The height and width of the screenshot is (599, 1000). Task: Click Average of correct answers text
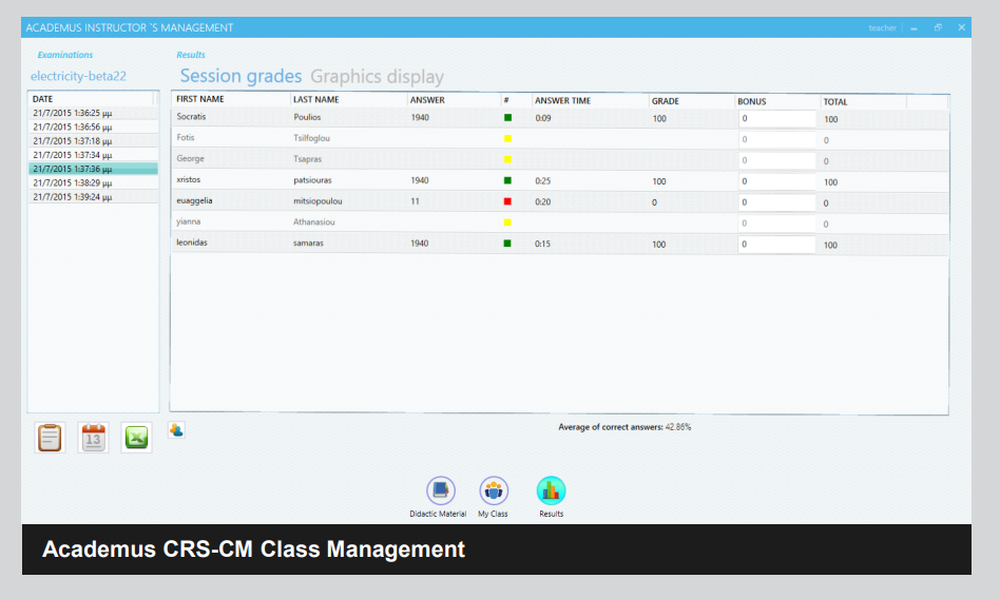(624, 427)
